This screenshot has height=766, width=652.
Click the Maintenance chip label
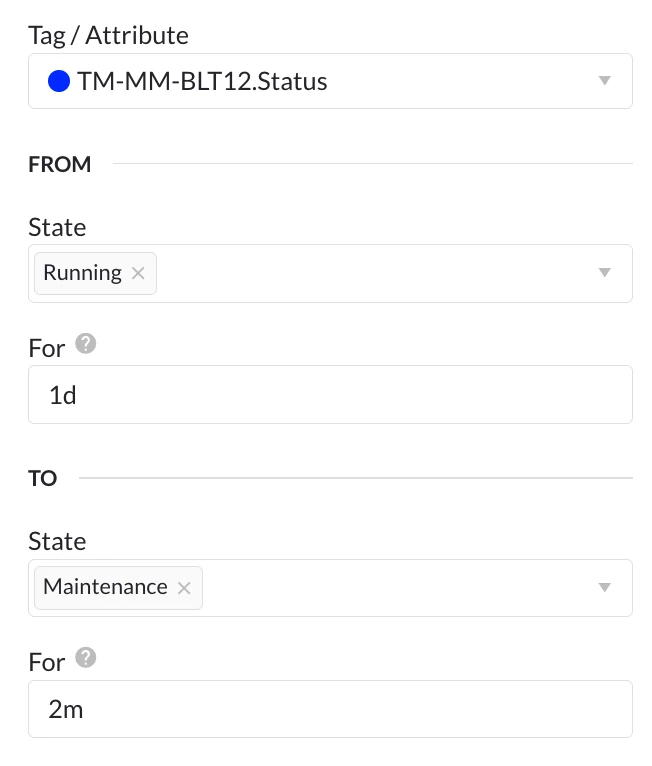105,588
